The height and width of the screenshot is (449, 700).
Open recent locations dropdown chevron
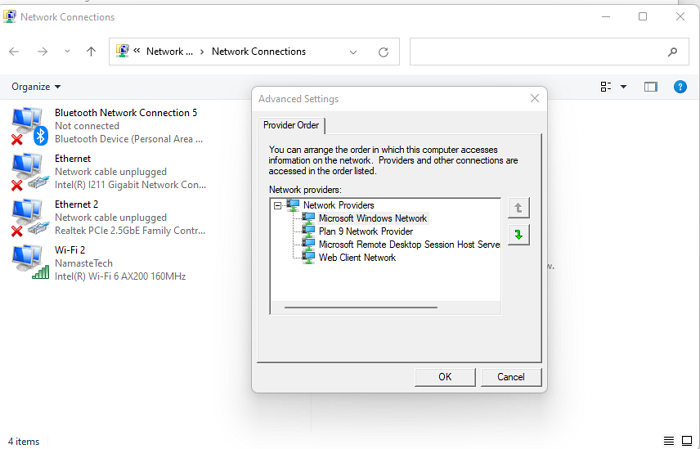tap(67, 52)
